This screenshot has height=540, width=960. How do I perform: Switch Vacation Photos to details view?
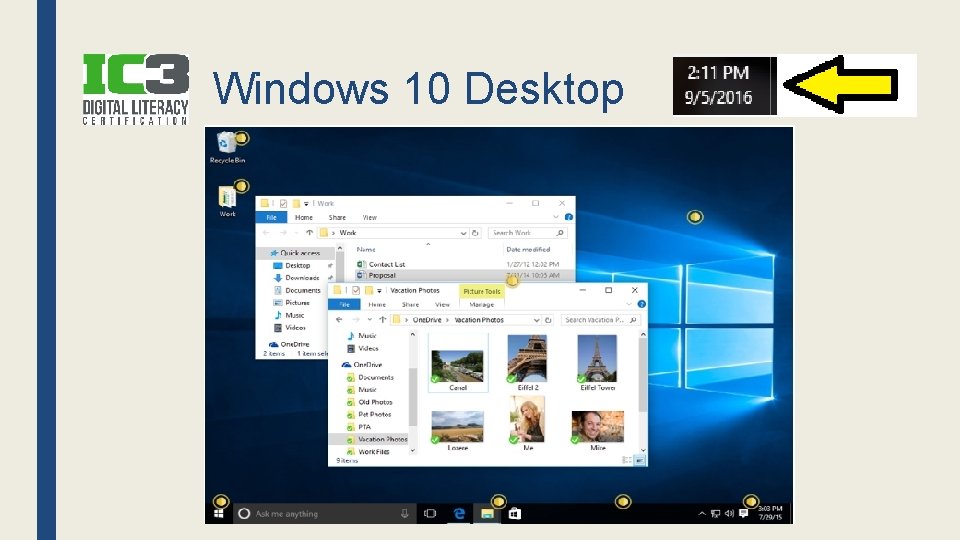pyautogui.click(x=627, y=460)
